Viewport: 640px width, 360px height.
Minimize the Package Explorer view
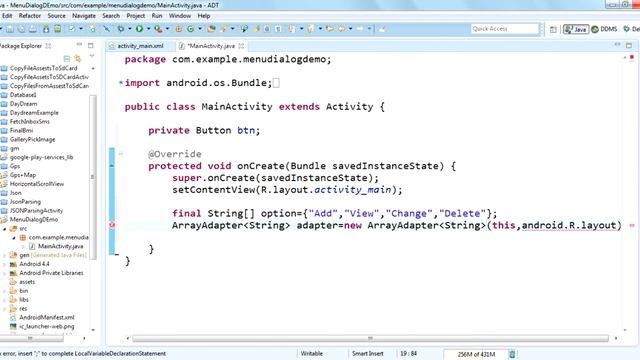tap(79, 45)
